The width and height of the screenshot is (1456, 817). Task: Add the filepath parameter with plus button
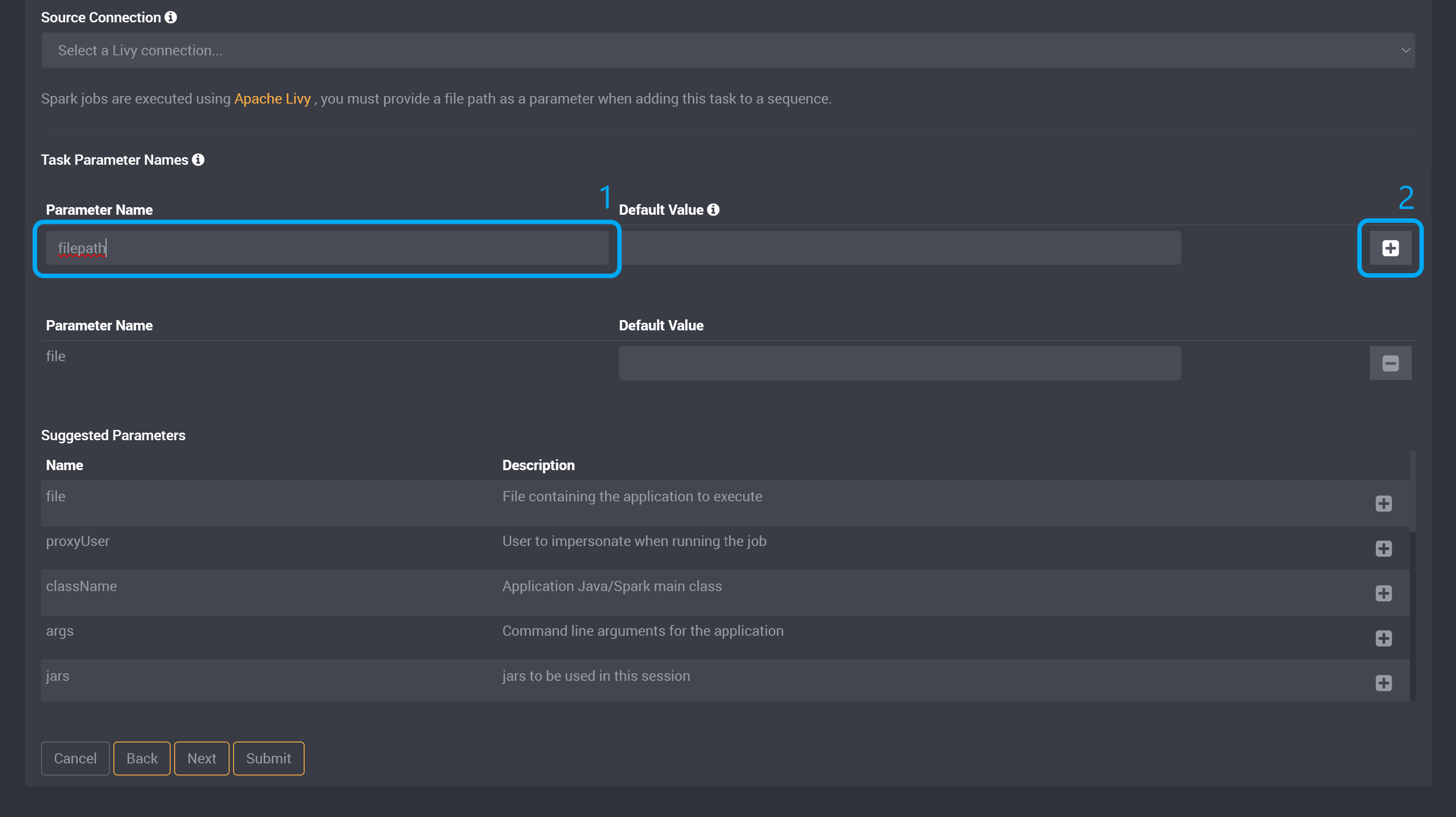pos(1390,248)
